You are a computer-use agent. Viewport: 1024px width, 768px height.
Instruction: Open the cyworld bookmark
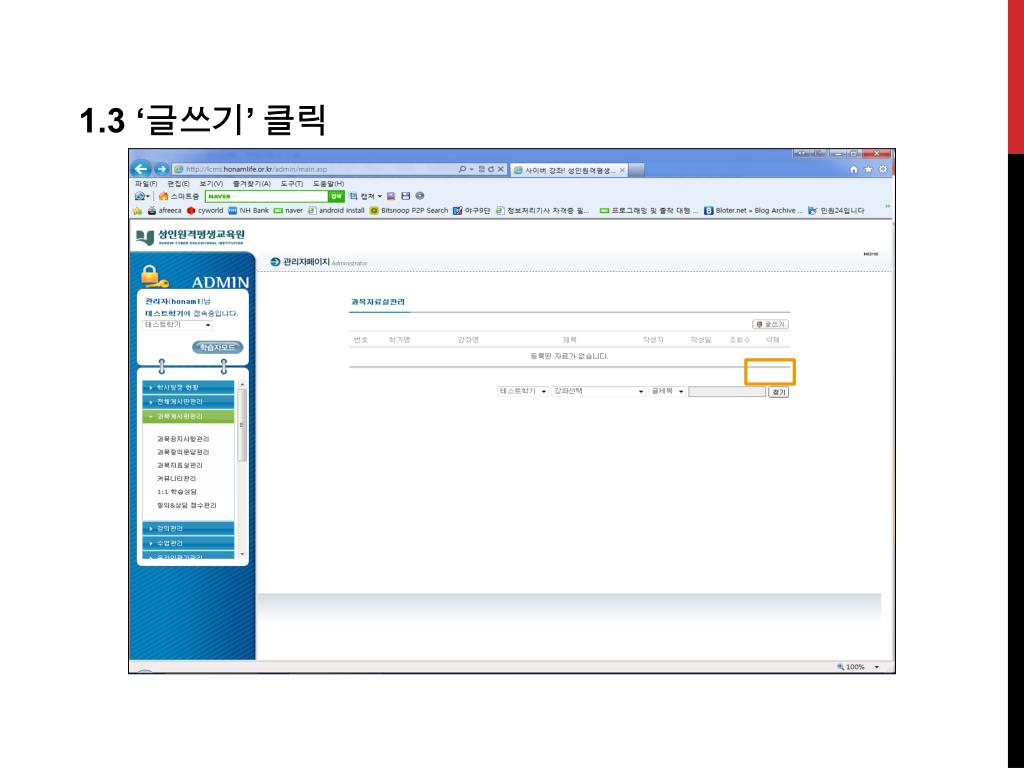pos(205,210)
